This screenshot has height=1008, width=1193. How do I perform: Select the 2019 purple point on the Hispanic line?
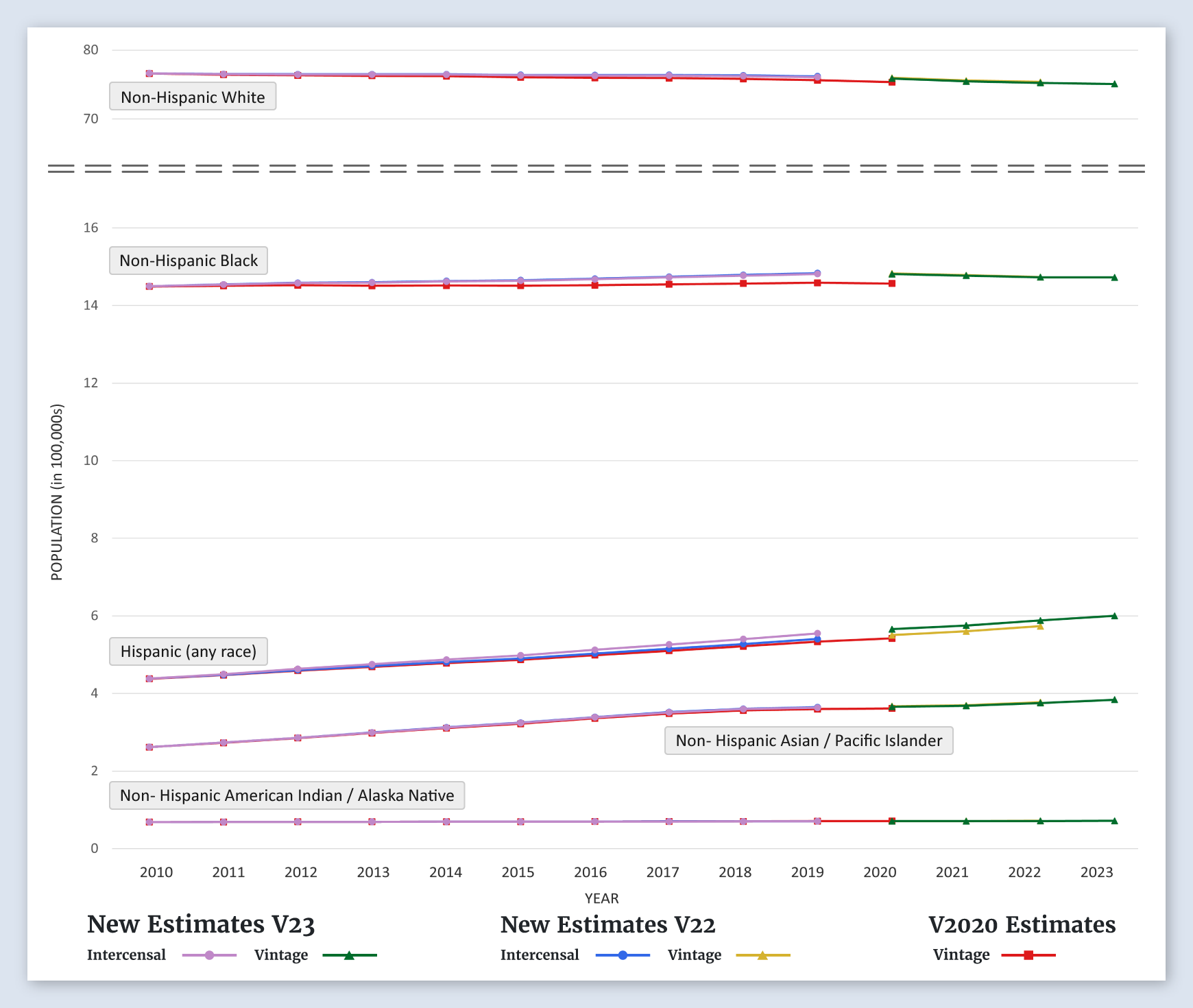tap(817, 634)
